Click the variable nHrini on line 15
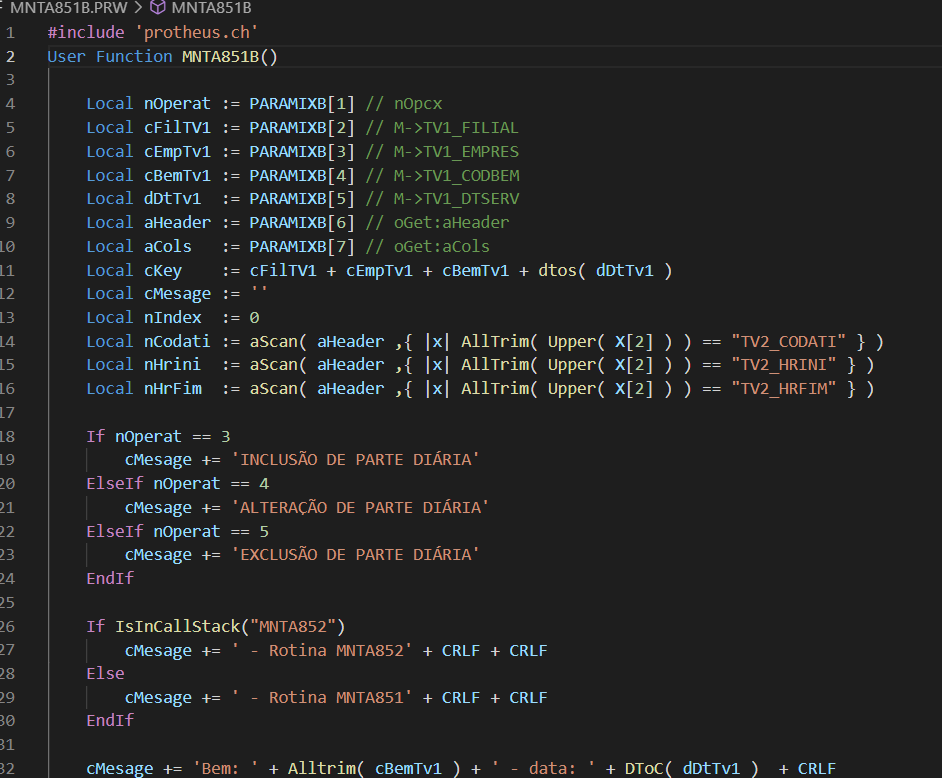The image size is (942, 778). coord(172,365)
